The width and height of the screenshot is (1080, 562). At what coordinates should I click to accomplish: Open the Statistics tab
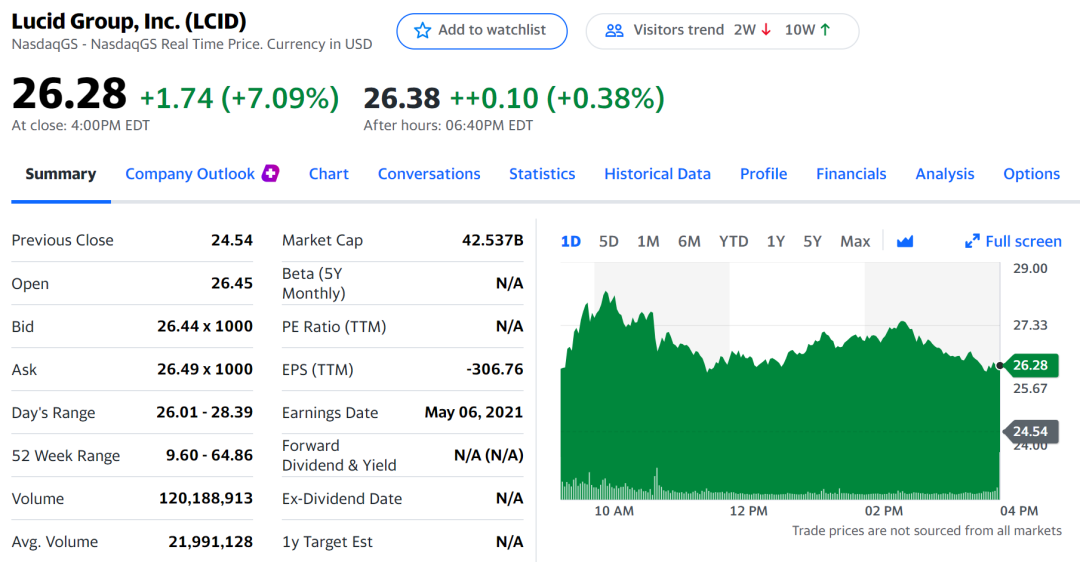[542, 174]
